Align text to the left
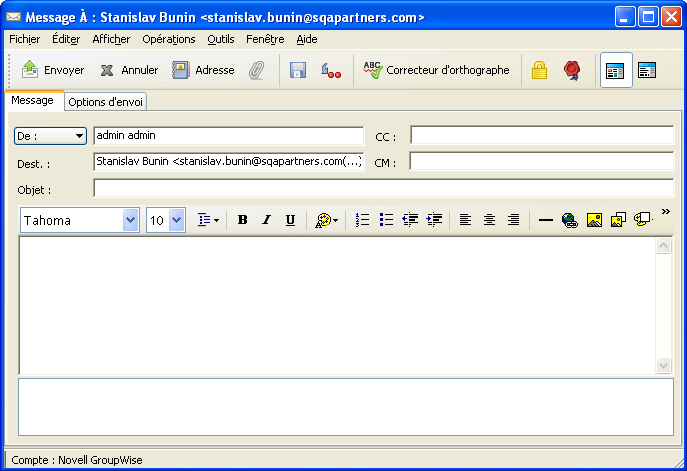Screen dimensions: 687x471 pyautogui.click(x=465, y=220)
